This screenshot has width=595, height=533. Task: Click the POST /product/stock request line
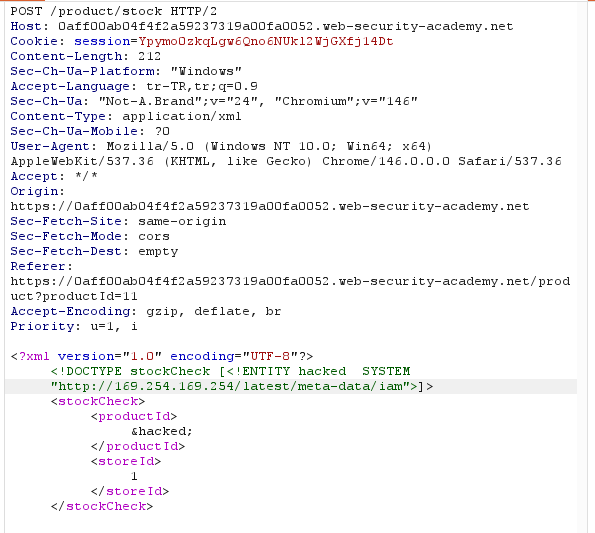[x=113, y=11]
